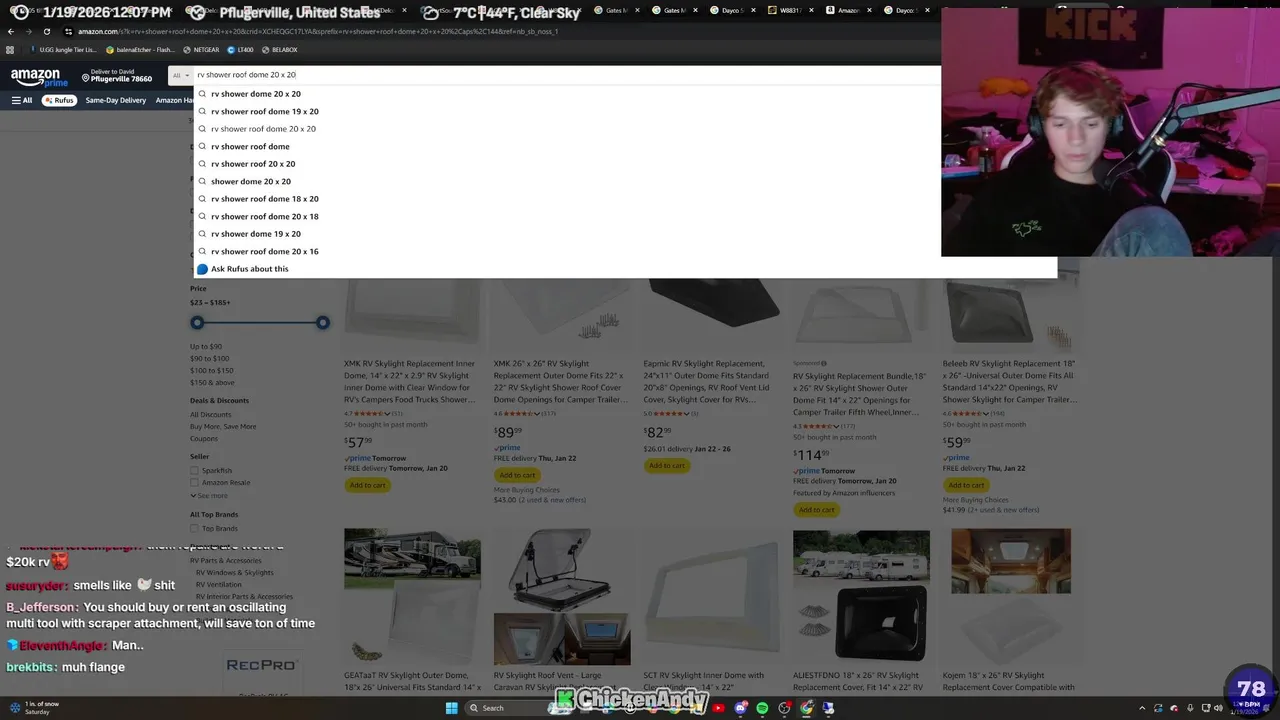Open Kojem skylight product image

coord(1010,597)
